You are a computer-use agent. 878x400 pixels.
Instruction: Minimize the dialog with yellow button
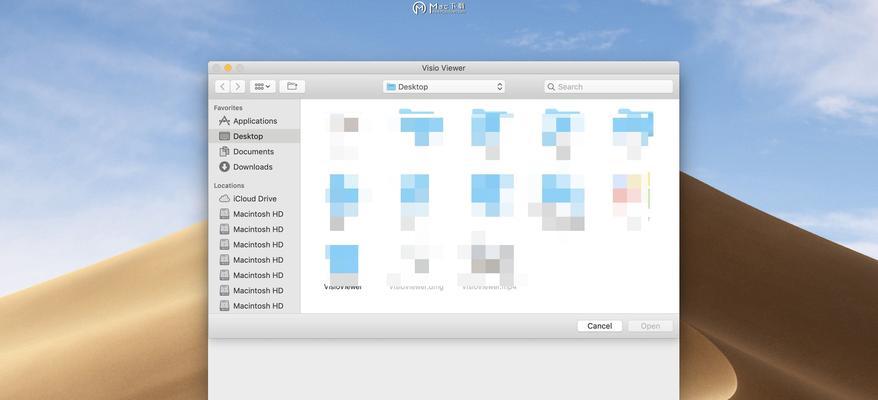click(228, 68)
